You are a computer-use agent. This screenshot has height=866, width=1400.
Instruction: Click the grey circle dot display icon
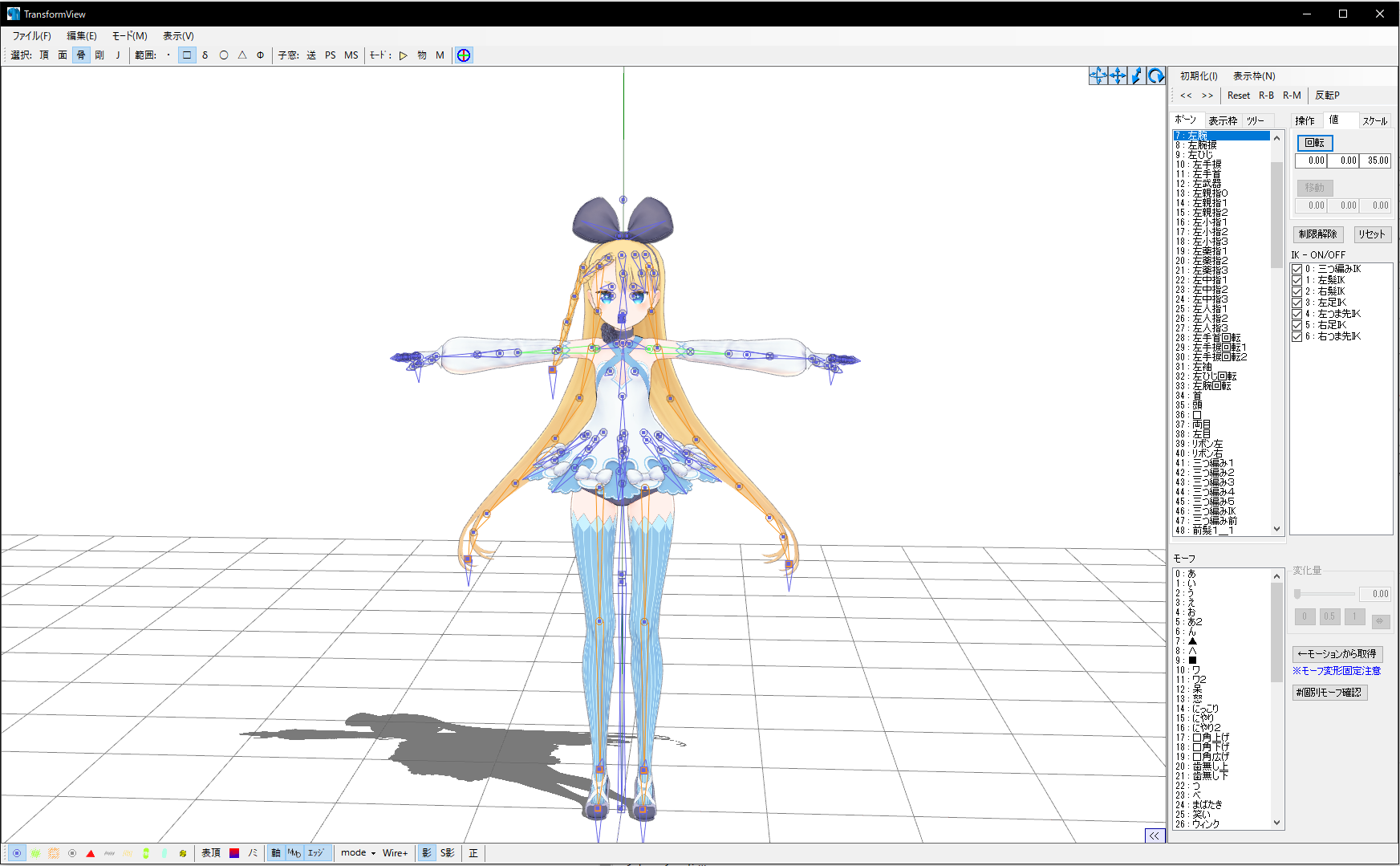pyautogui.click(x=72, y=853)
